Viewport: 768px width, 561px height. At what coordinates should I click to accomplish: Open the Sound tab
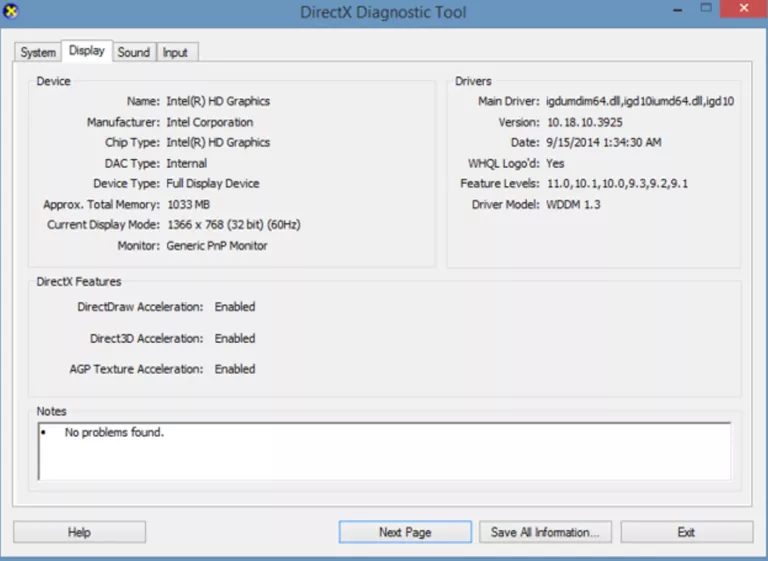pyautogui.click(x=134, y=52)
